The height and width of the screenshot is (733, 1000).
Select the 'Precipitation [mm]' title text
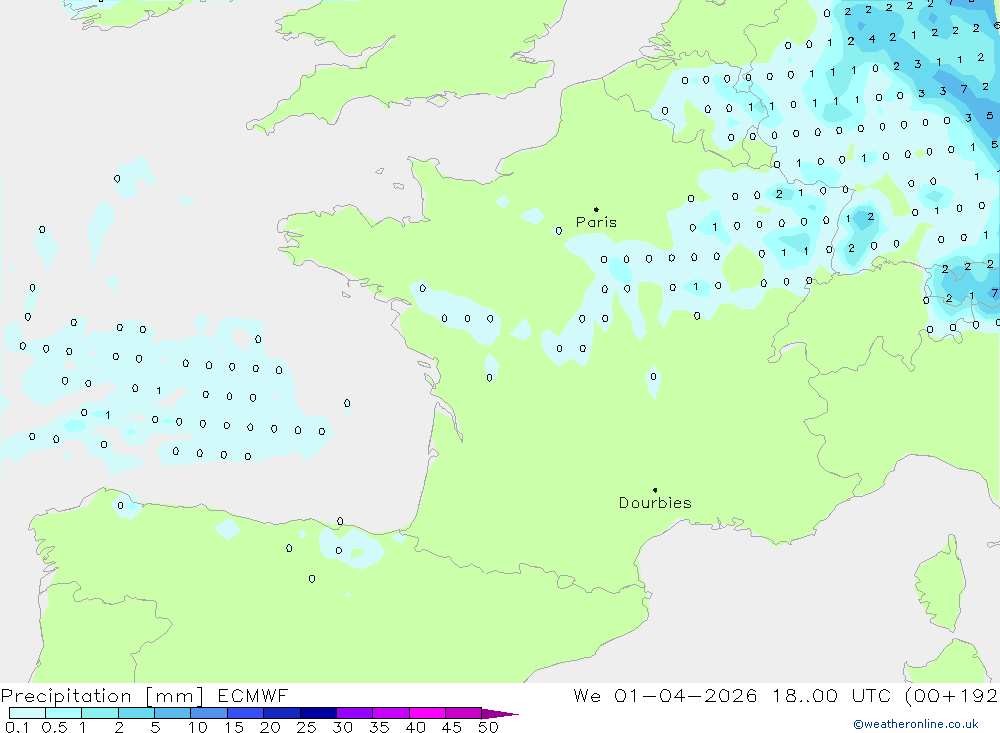coord(102,696)
